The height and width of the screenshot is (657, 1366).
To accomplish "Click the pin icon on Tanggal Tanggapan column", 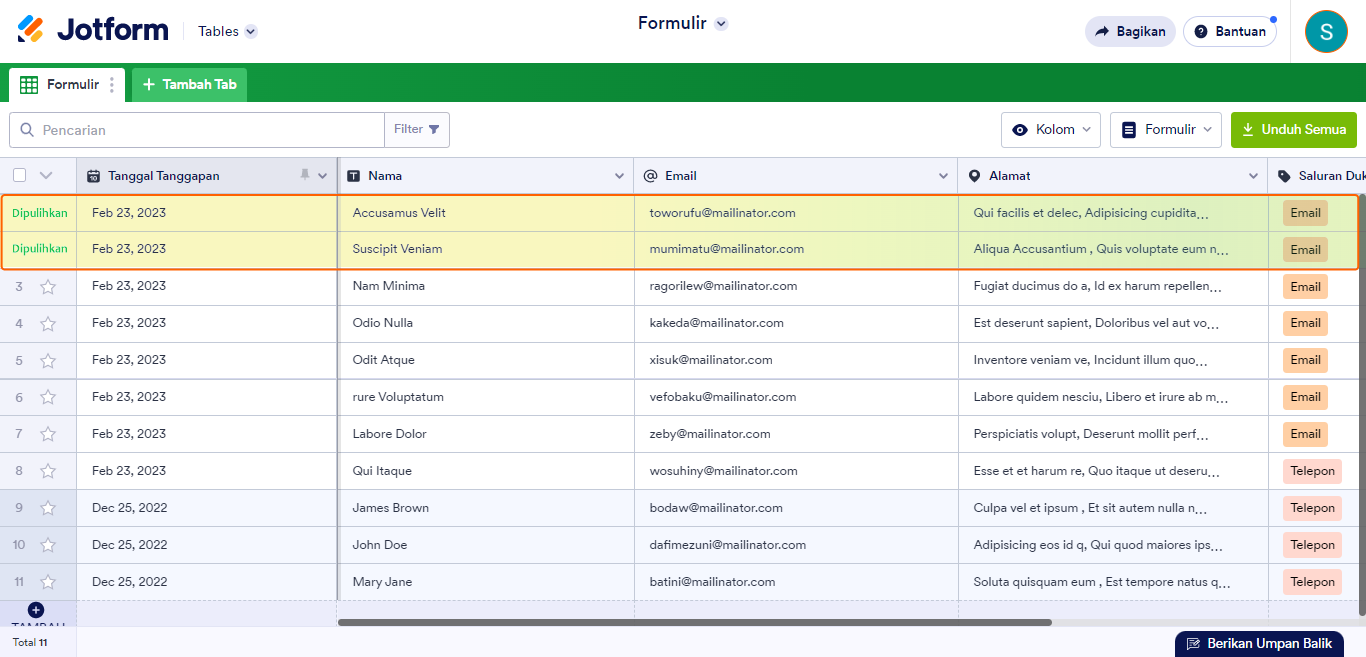I will point(305,175).
